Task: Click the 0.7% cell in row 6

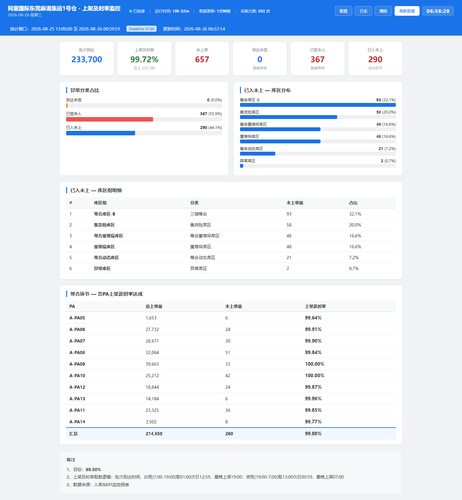Action: pyautogui.click(x=354, y=268)
